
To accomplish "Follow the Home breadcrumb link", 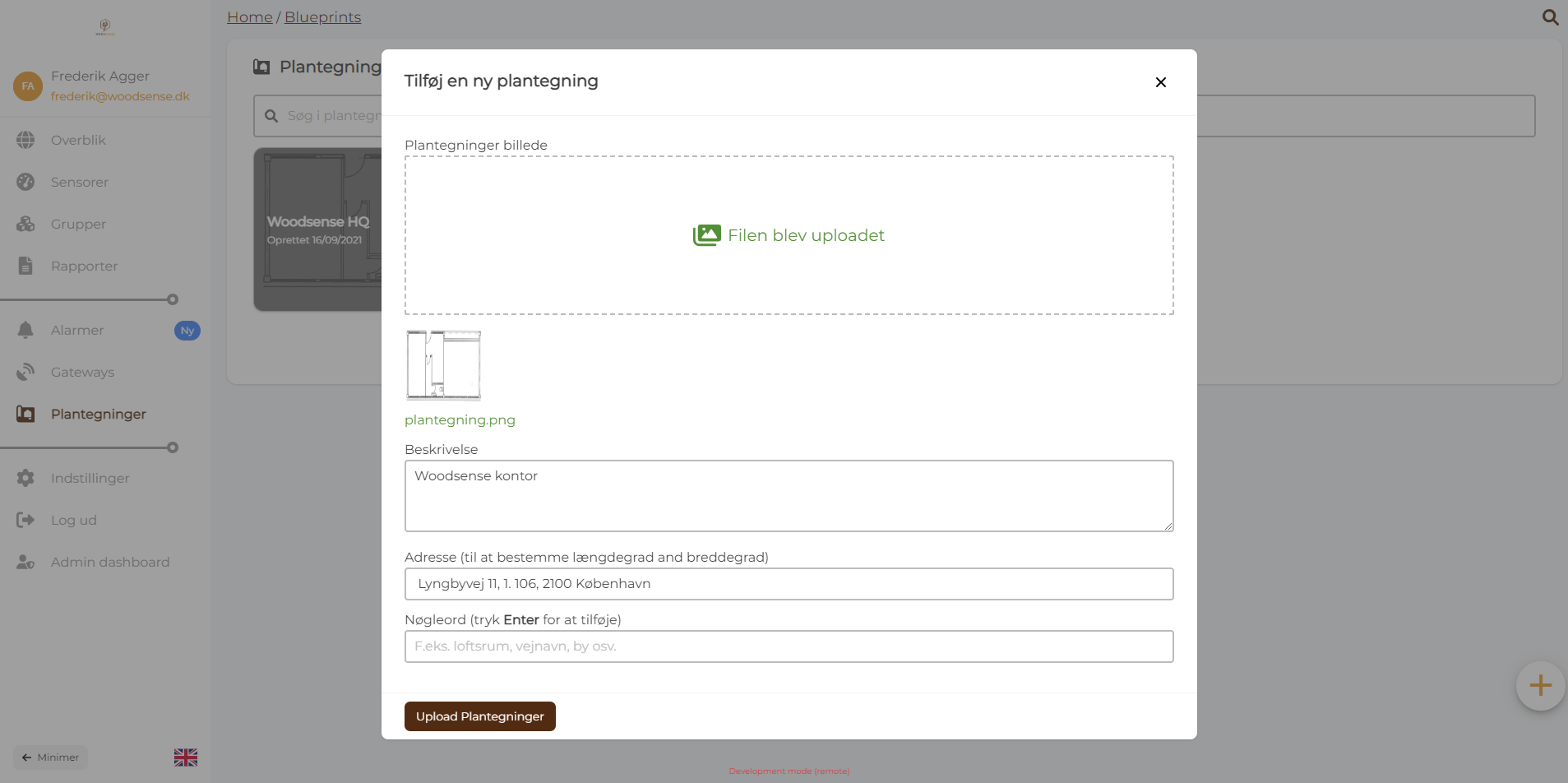I will (x=250, y=17).
